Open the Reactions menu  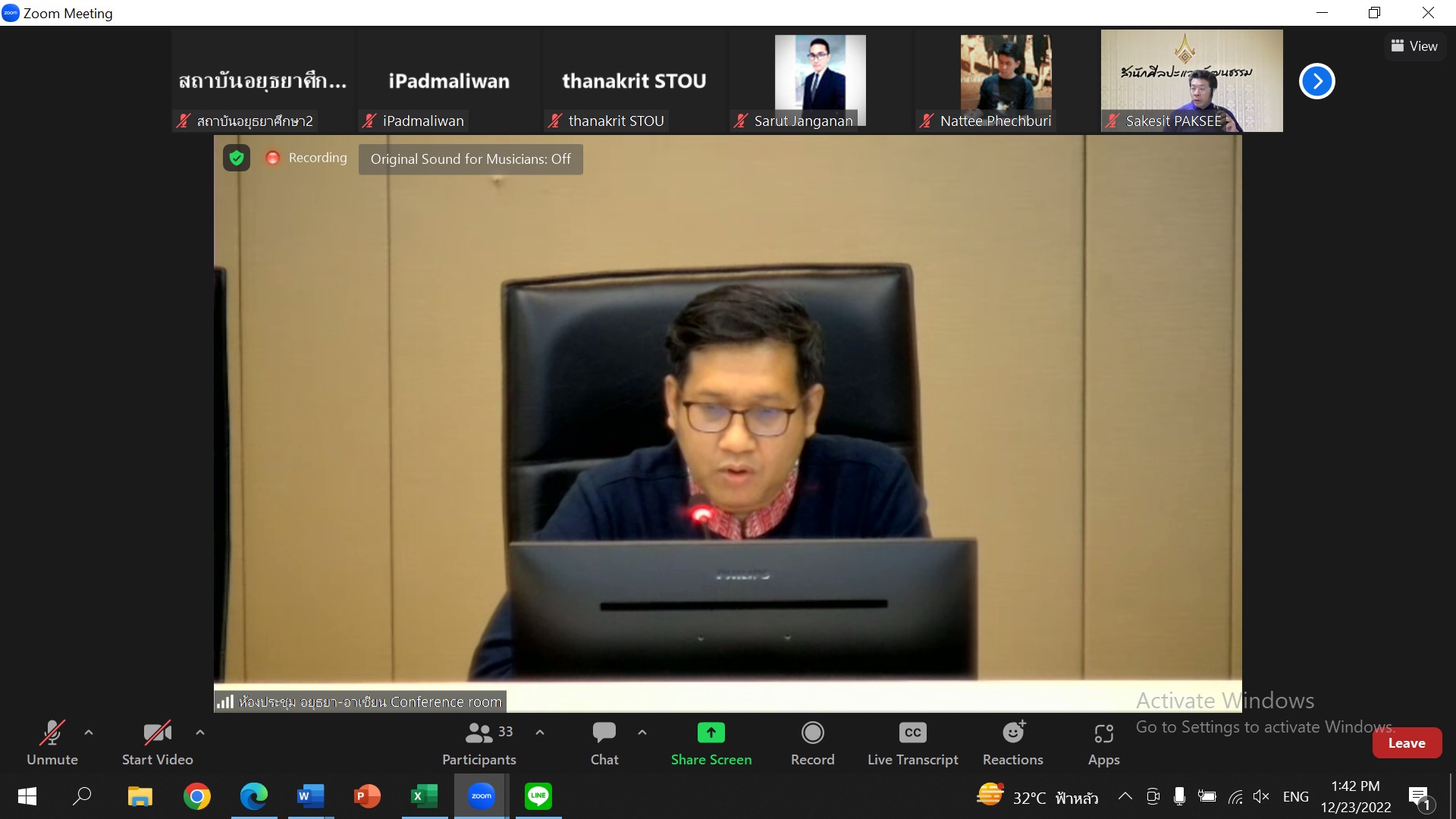click(x=1012, y=743)
